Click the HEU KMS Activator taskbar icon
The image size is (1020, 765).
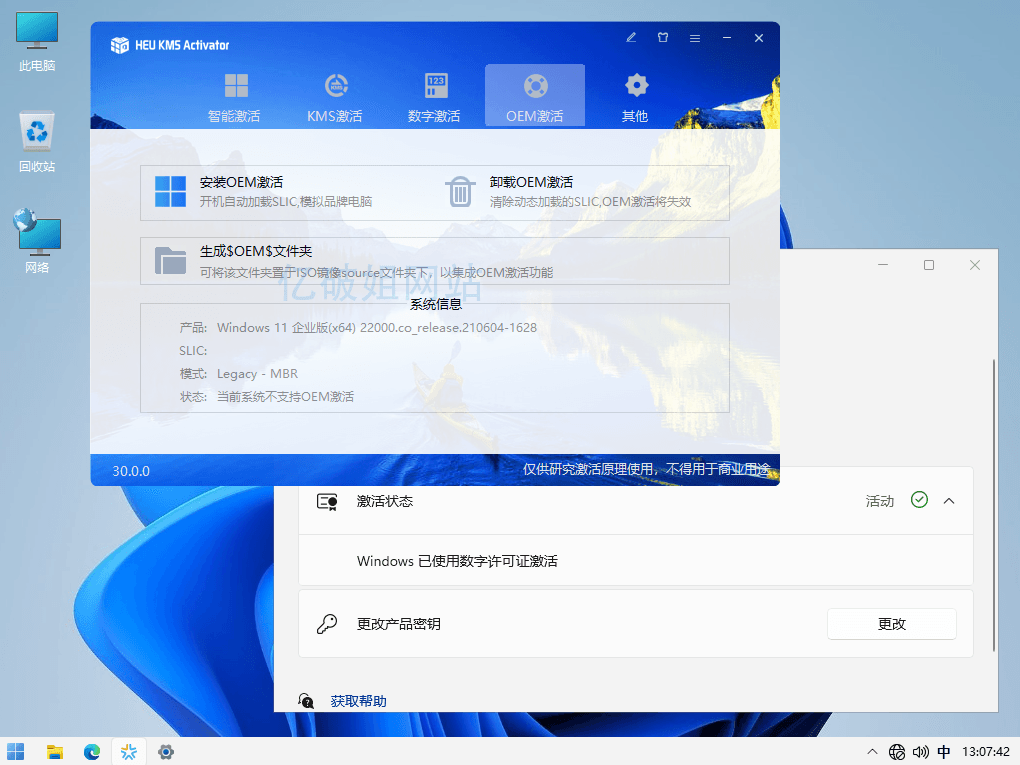(x=129, y=752)
